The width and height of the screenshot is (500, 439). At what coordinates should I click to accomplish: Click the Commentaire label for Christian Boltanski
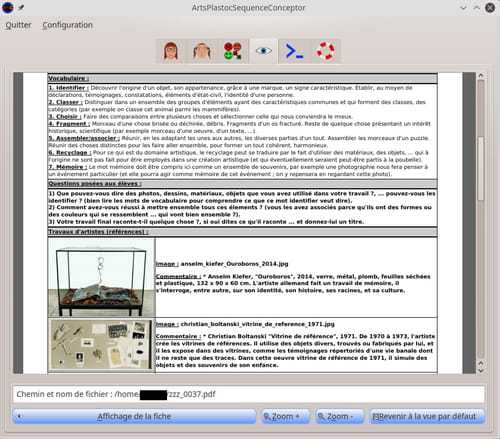pyautogui.click(x=178, y=336)
